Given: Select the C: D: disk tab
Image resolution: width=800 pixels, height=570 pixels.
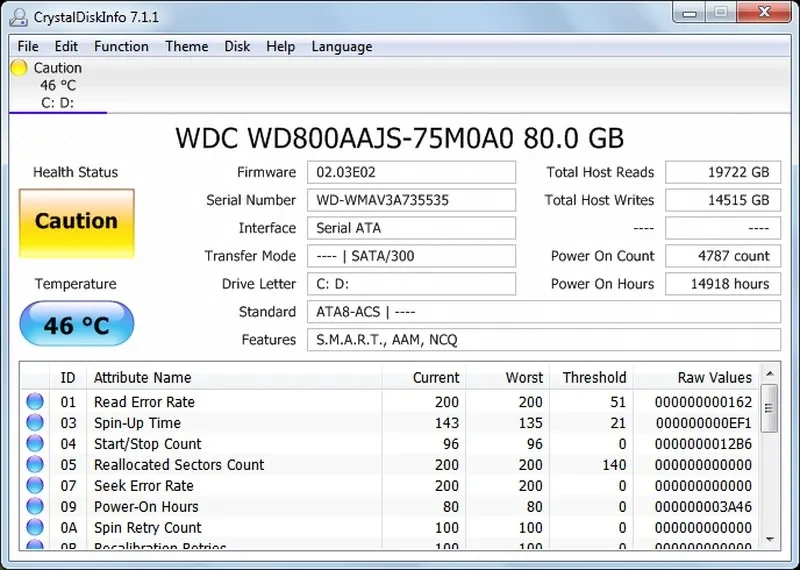Looking at the screenshot, I should coord(57,102).
